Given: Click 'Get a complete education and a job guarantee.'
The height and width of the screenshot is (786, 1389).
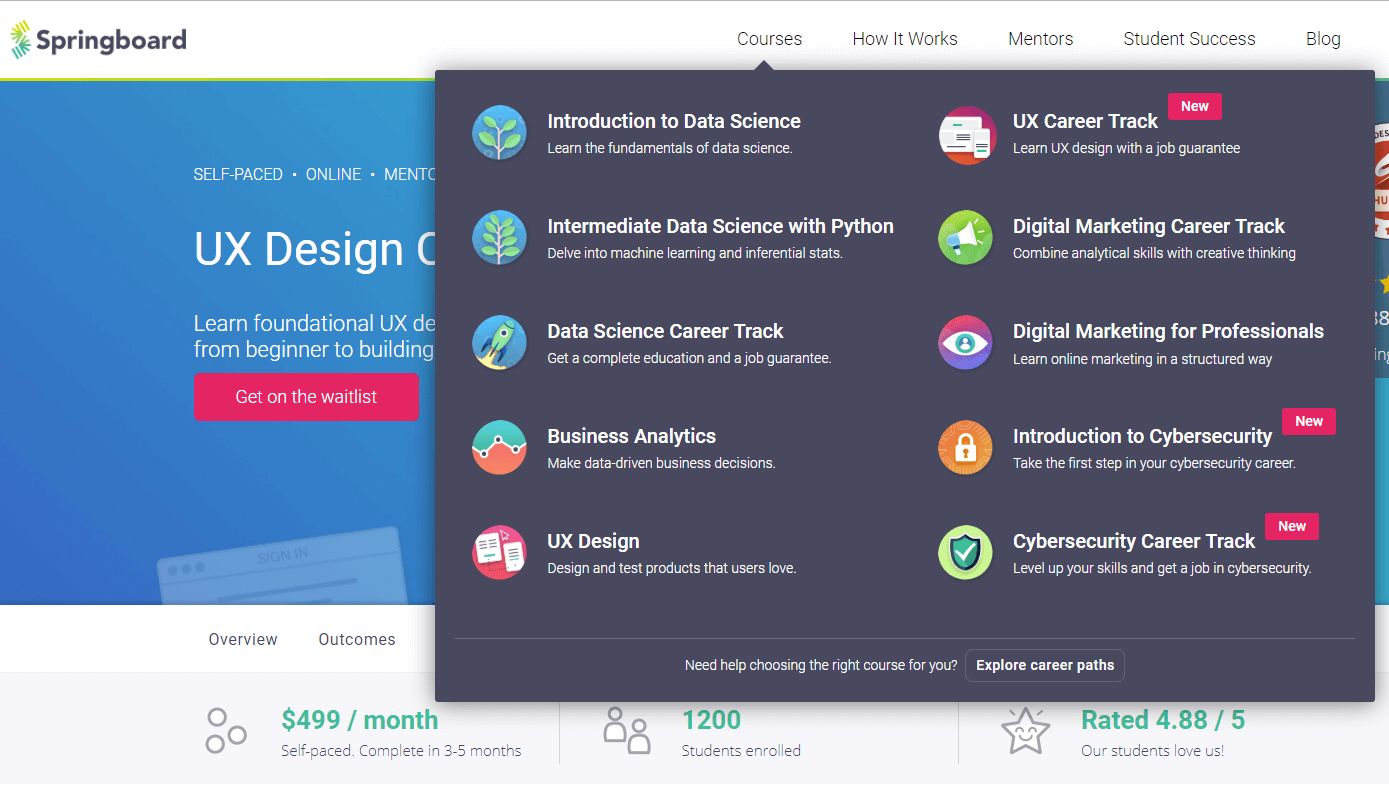Looking at the screenshot, I should 689,358.
